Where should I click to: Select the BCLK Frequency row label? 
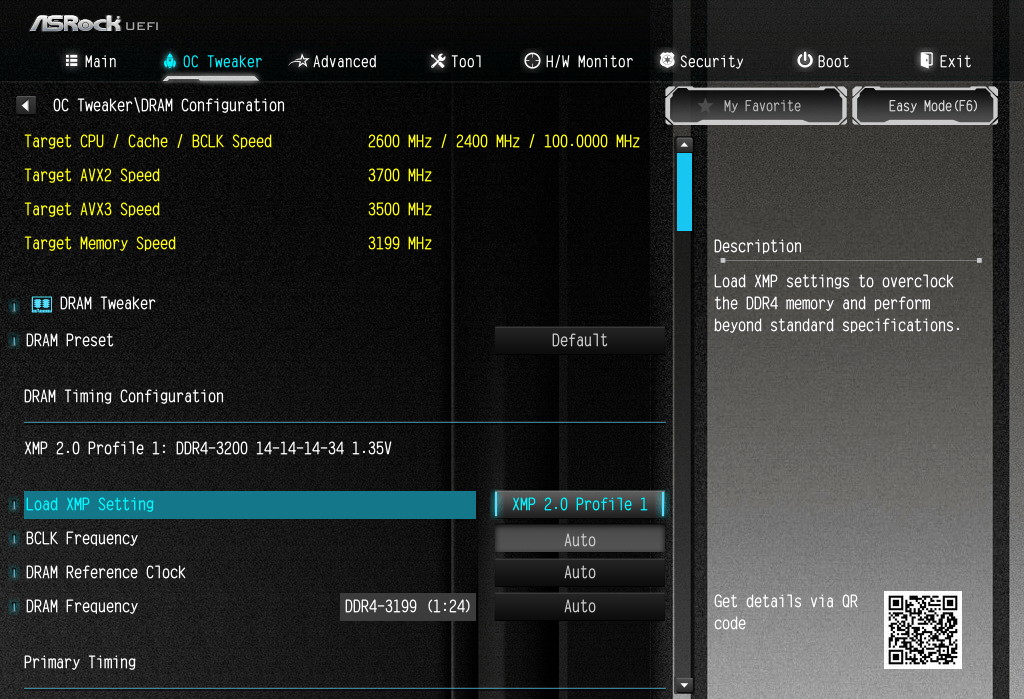[82, 539]
